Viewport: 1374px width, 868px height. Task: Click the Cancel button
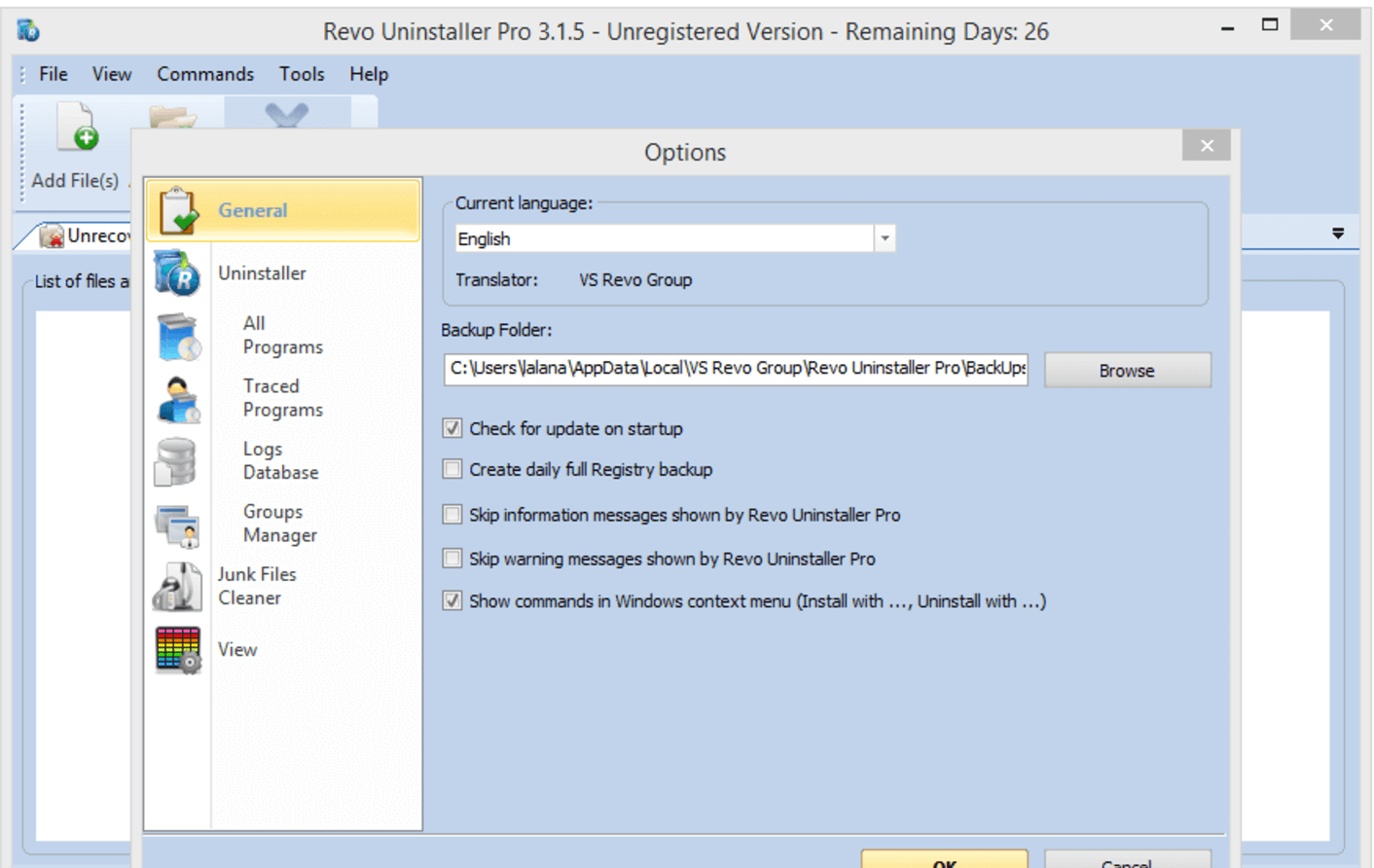tap(1128, 858)
